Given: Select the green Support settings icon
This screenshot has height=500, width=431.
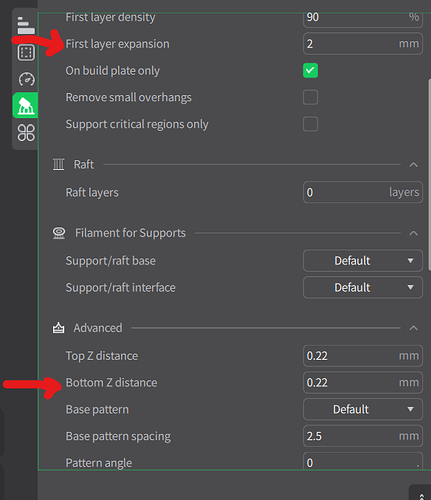Looking at the screenshot, I should coord(26,105).
